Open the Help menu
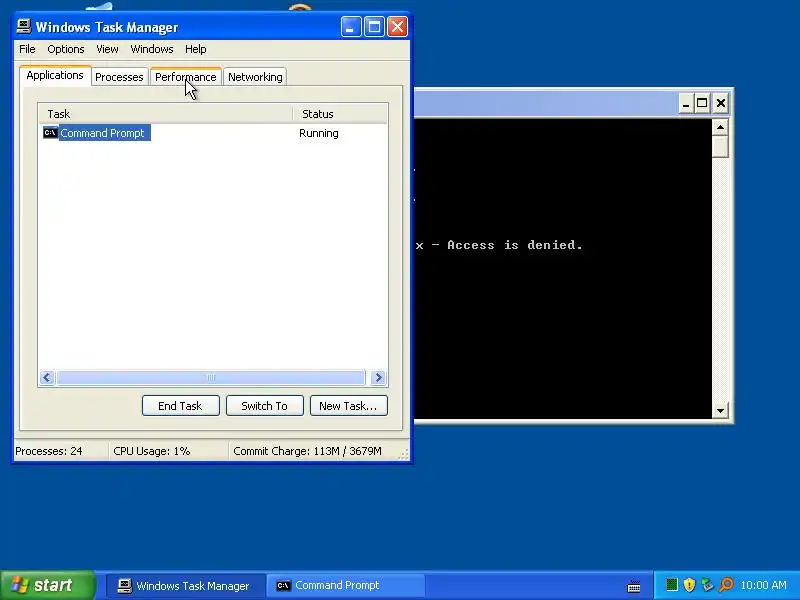800x600 pixels. [195, 49]
